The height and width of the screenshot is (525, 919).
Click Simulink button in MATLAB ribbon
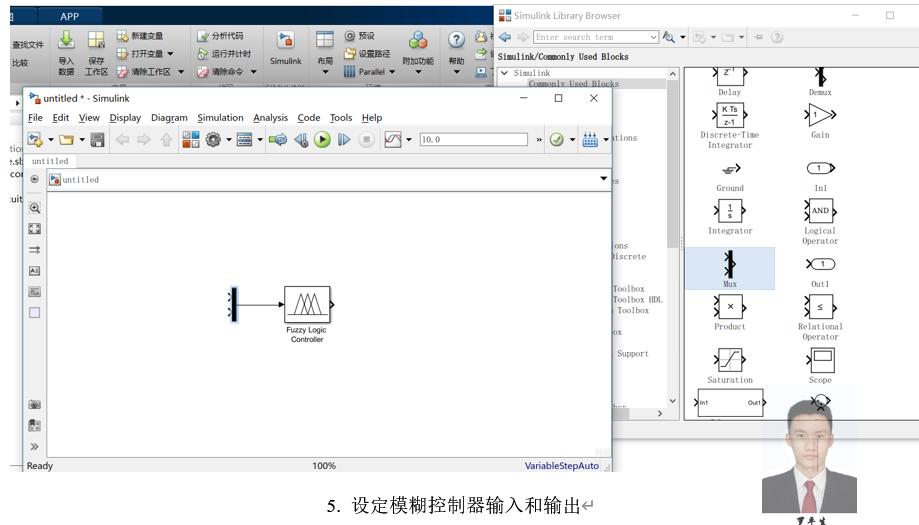point(285,48)
